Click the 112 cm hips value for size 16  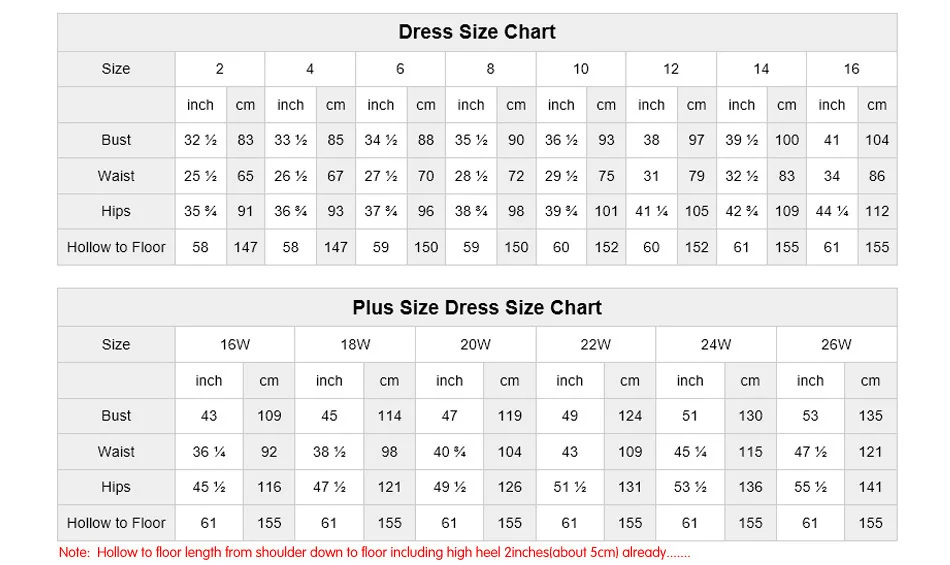tap(877, 212)
